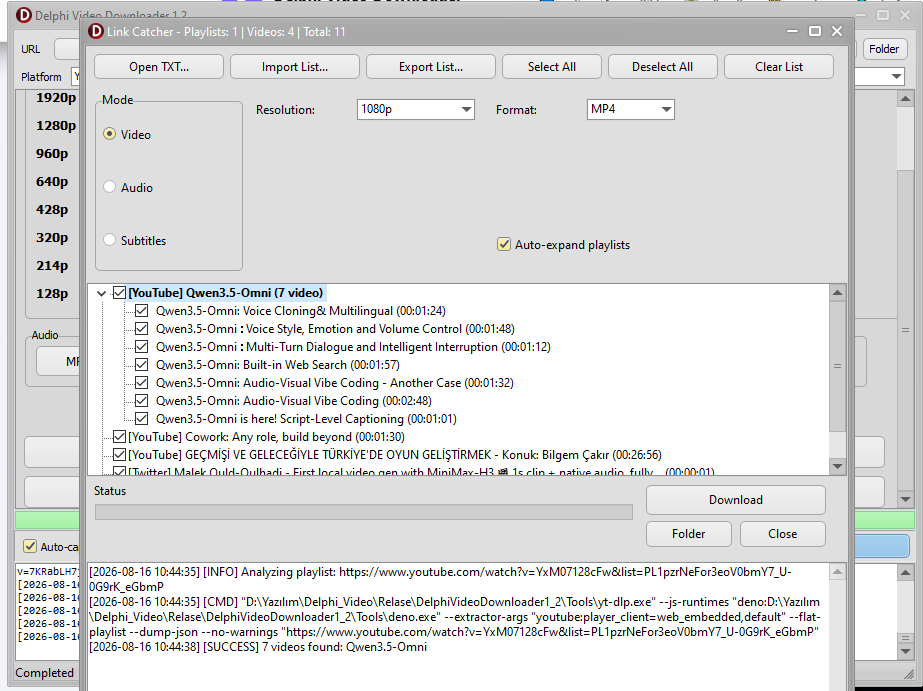This screenshot has width=923, height=691.
Task: Uncheck GEÇMİŞİ VE GELECEĞİYLE TÜRKİYE'DE video checkbox
Action: coord(119,454)
